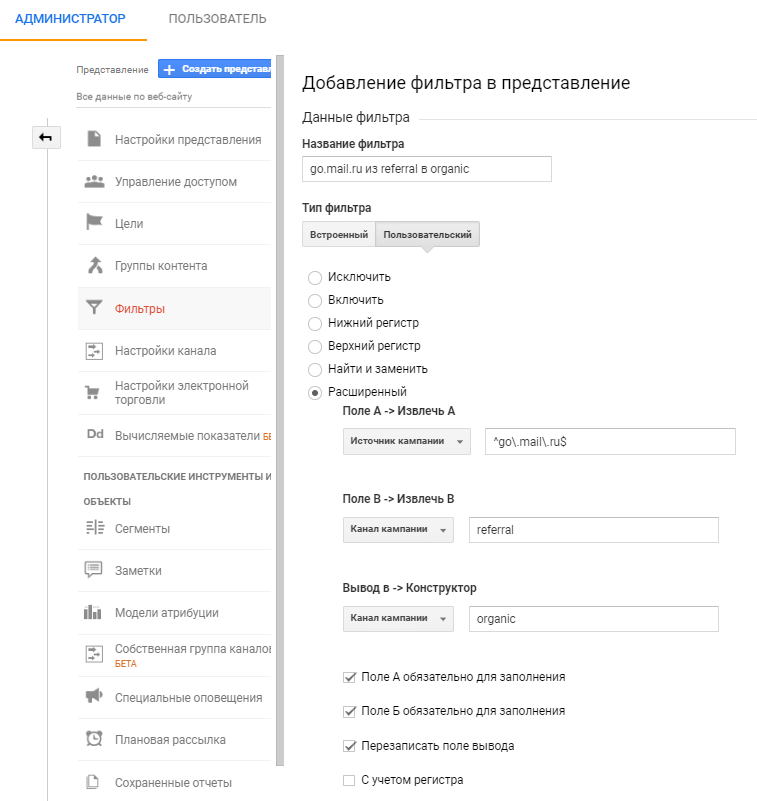Select the Исключить radio button
757x801 pixels.
point(315,277)
